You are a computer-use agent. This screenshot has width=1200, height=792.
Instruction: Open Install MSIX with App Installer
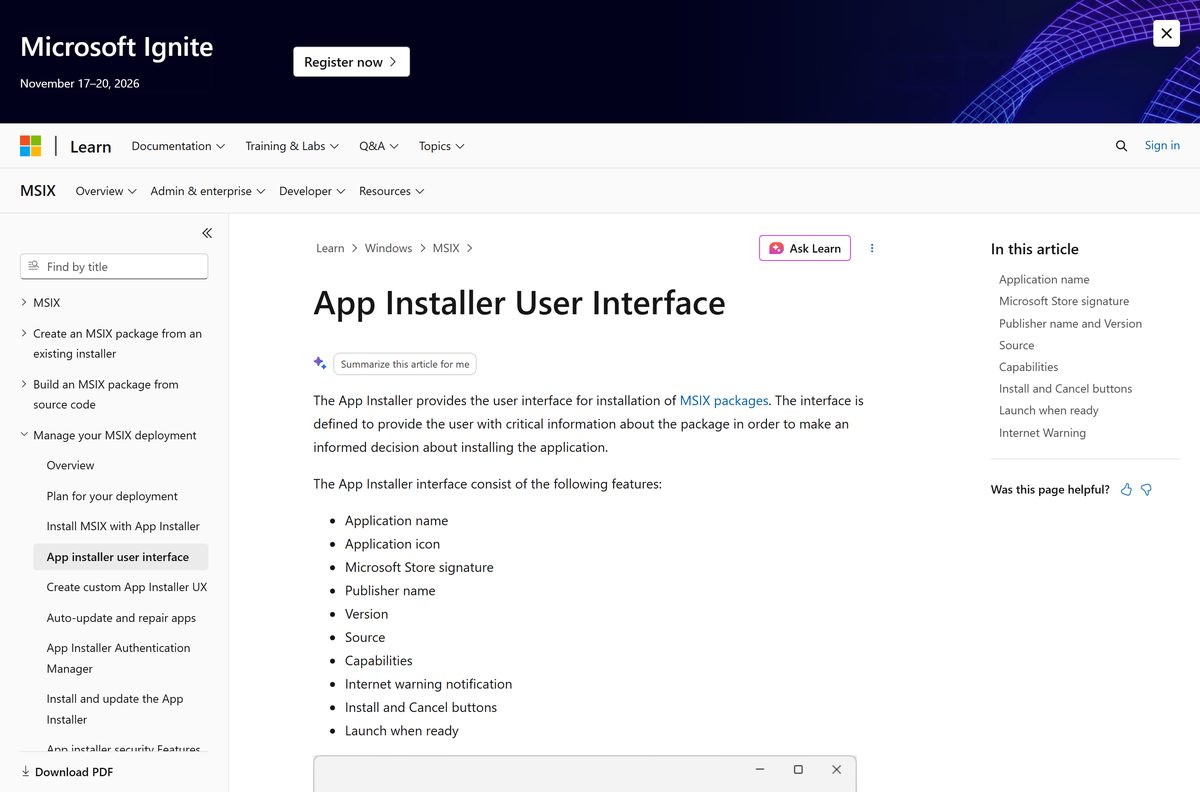point(123,526)
